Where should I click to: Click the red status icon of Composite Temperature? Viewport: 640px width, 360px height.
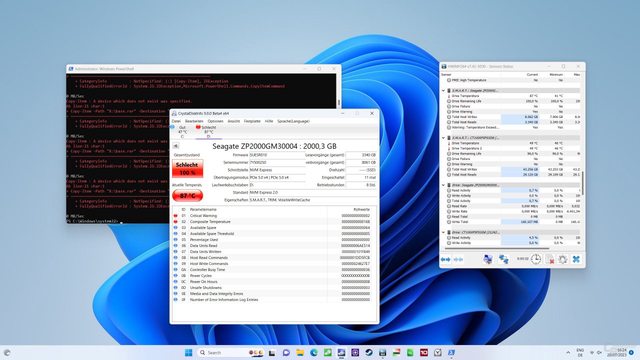tap(176, 222)
